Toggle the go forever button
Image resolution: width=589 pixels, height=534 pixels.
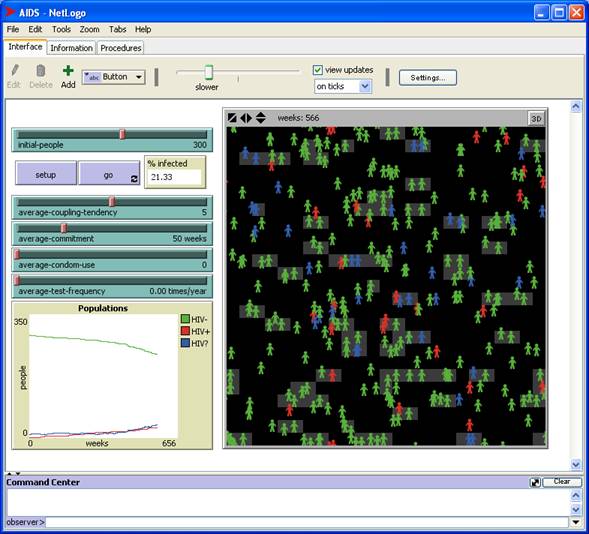tap(109, 173)
